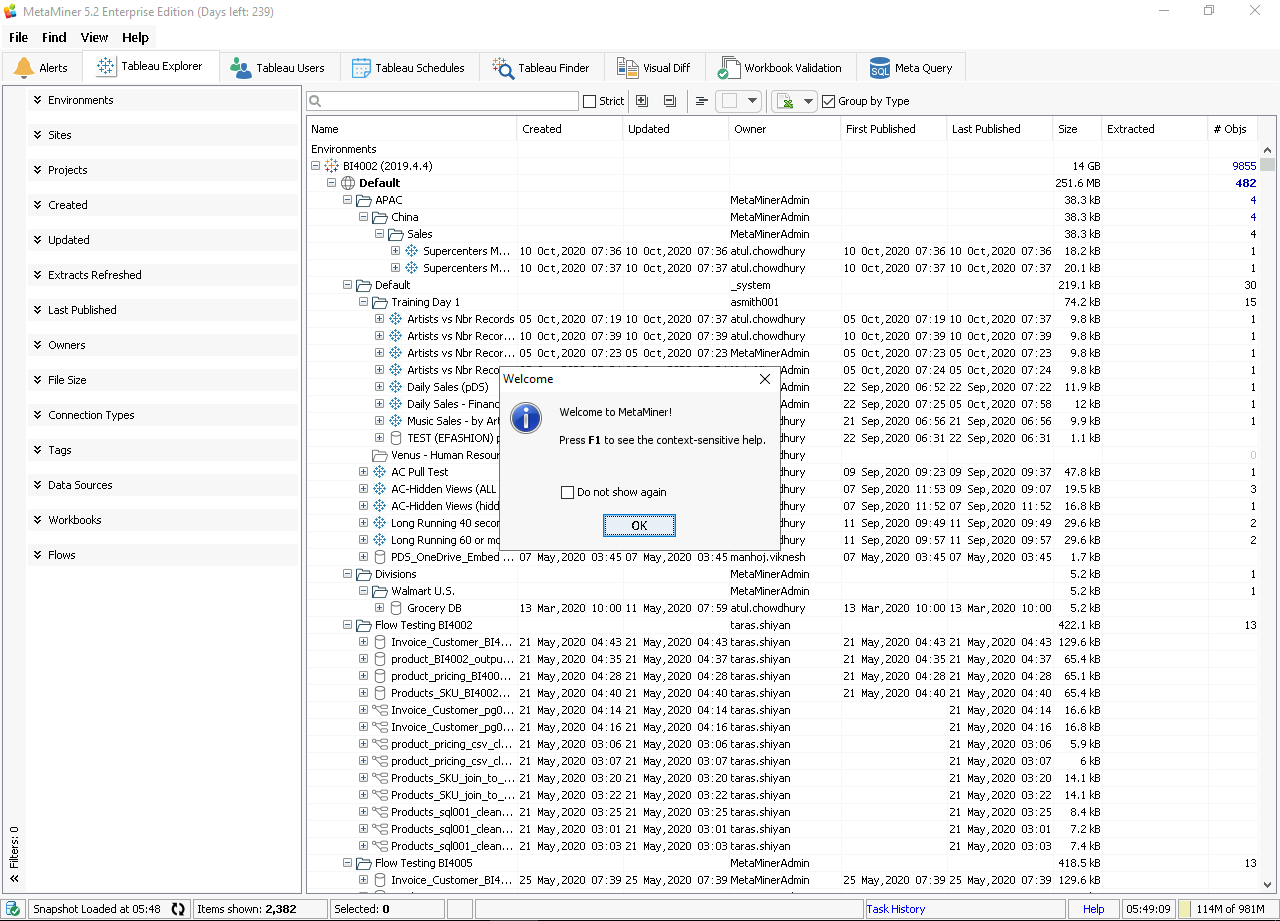Switch to the Workbook Validation tab
Screen dimensions: 1280x921
[x=781, y=68]
